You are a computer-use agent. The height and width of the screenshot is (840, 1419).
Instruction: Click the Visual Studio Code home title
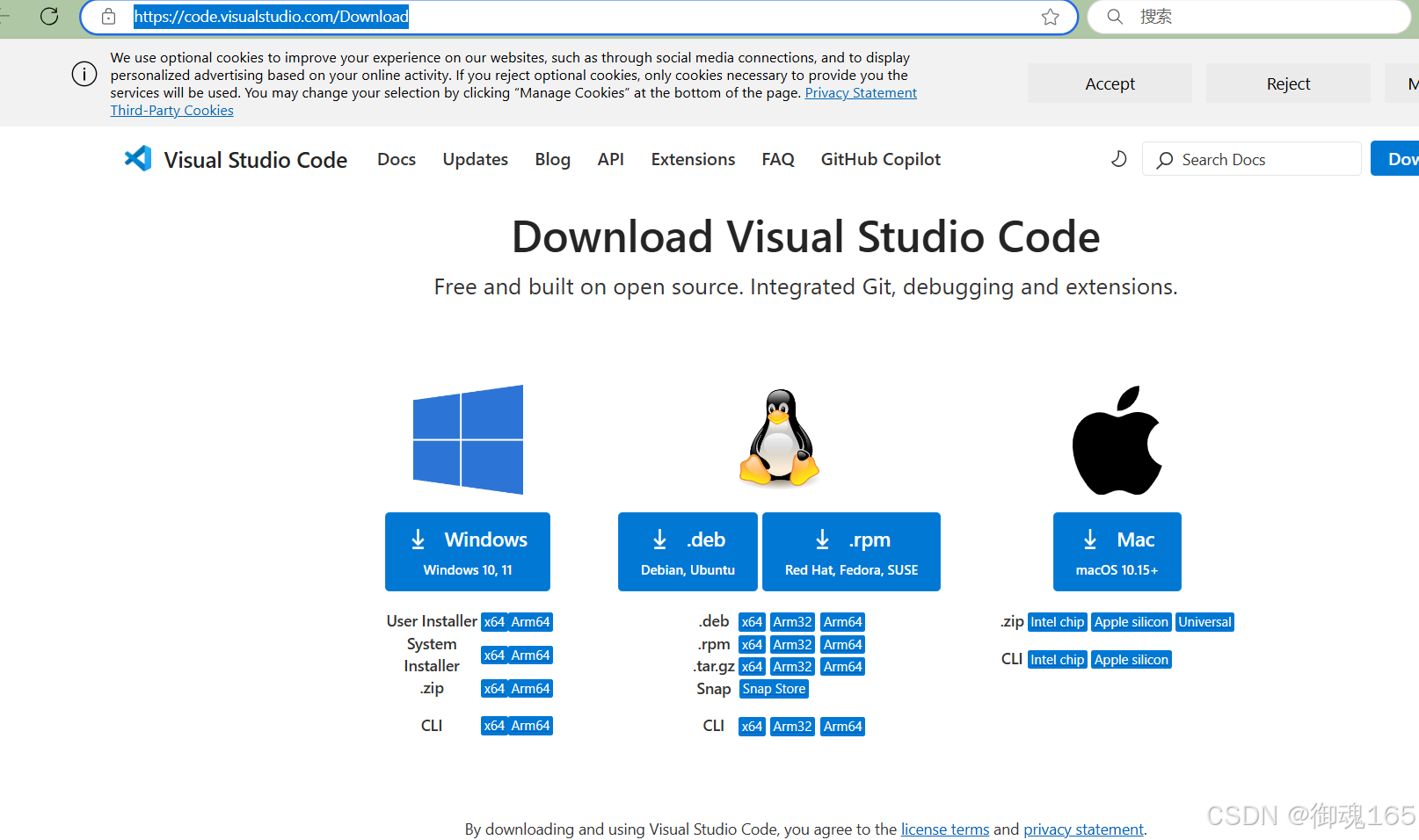(x=256, y=160)
